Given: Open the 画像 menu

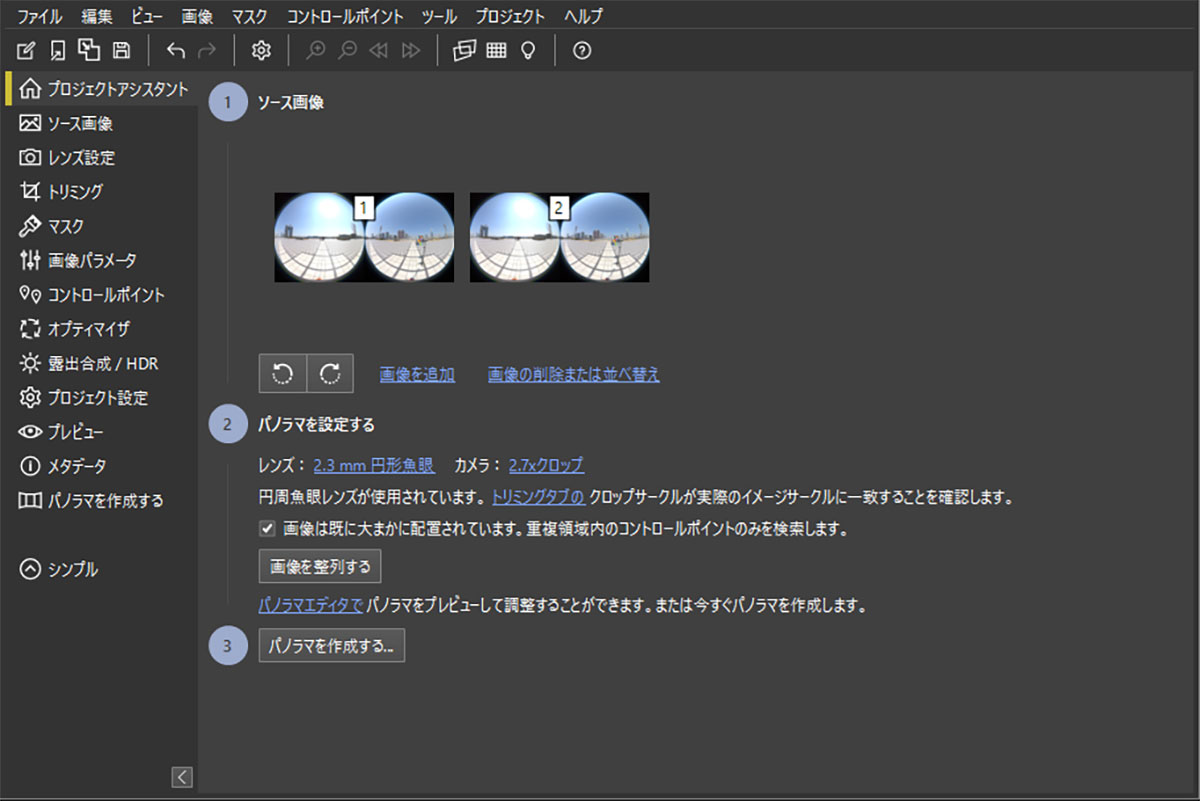Looking at the screenshot, I should (x=197, y=16).
